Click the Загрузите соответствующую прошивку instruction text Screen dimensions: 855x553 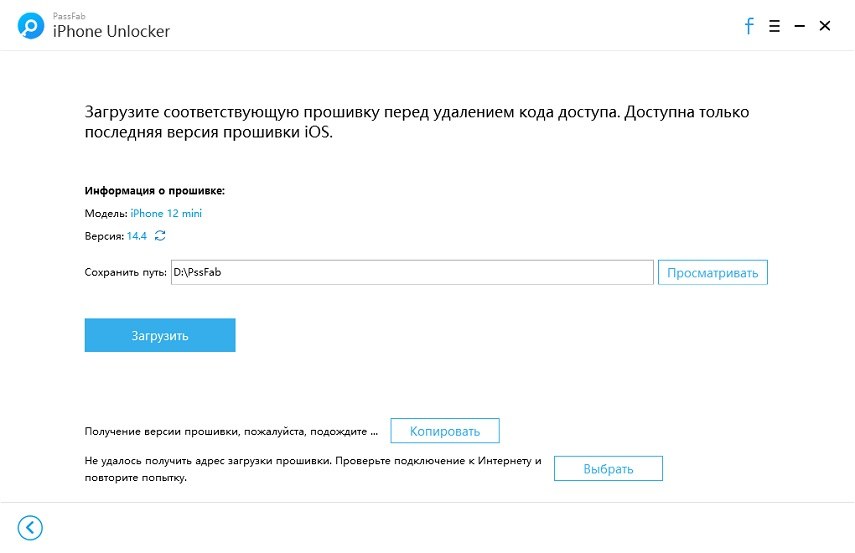417,122
